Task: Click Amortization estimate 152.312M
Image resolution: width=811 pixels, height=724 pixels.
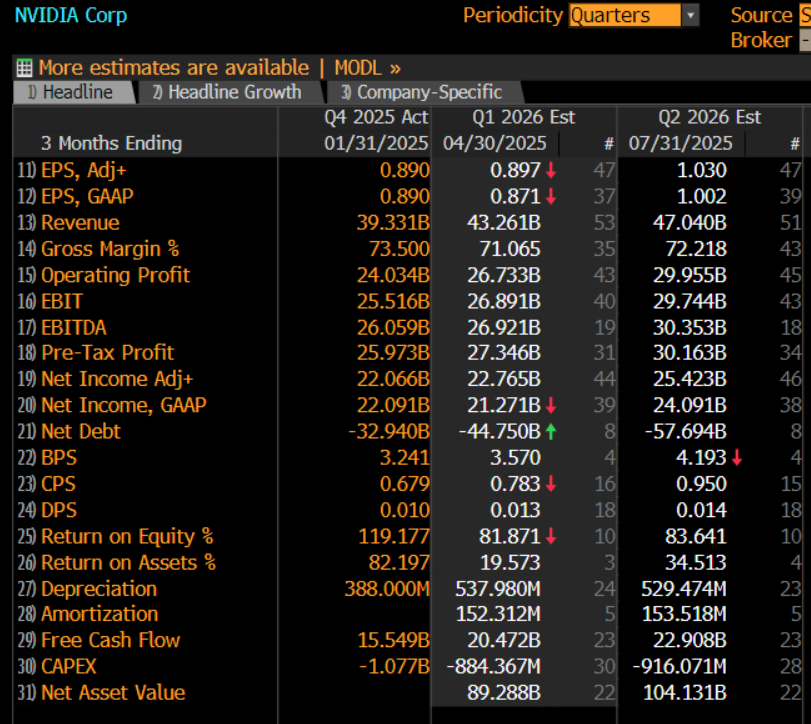Action: [498, 614]
